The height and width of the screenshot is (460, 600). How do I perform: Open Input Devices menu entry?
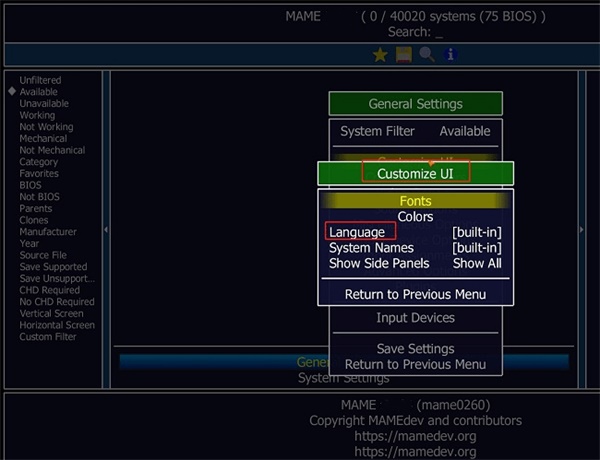415,318
